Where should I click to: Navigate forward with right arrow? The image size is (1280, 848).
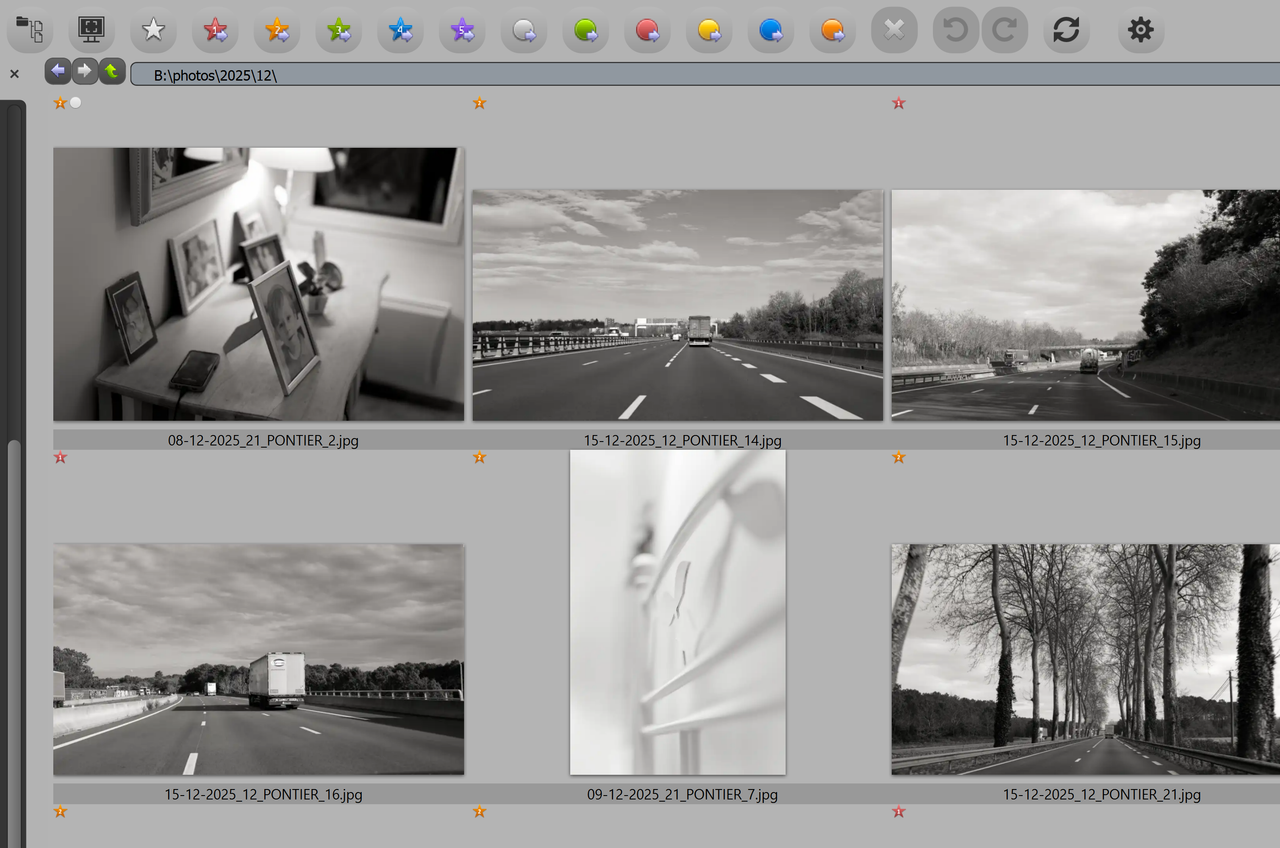(x=85, y=71)
